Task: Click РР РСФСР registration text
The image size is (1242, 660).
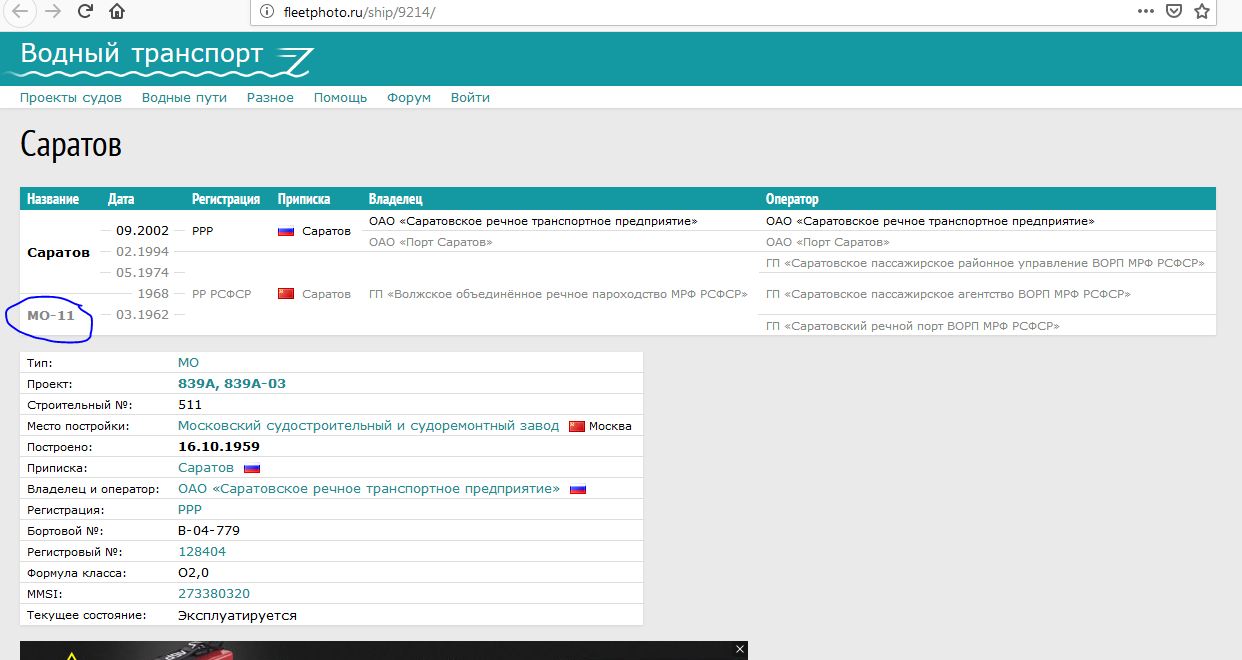Action: tap(222, 294)
